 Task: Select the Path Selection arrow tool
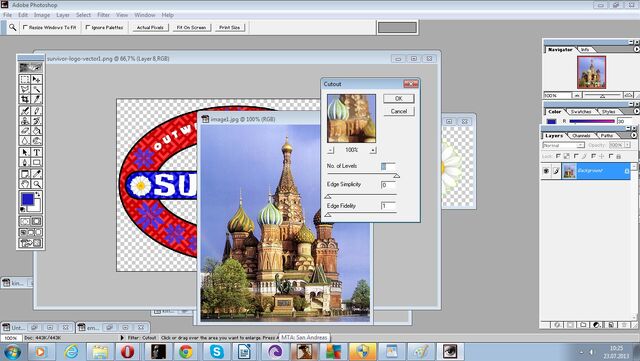pos(25,152)
